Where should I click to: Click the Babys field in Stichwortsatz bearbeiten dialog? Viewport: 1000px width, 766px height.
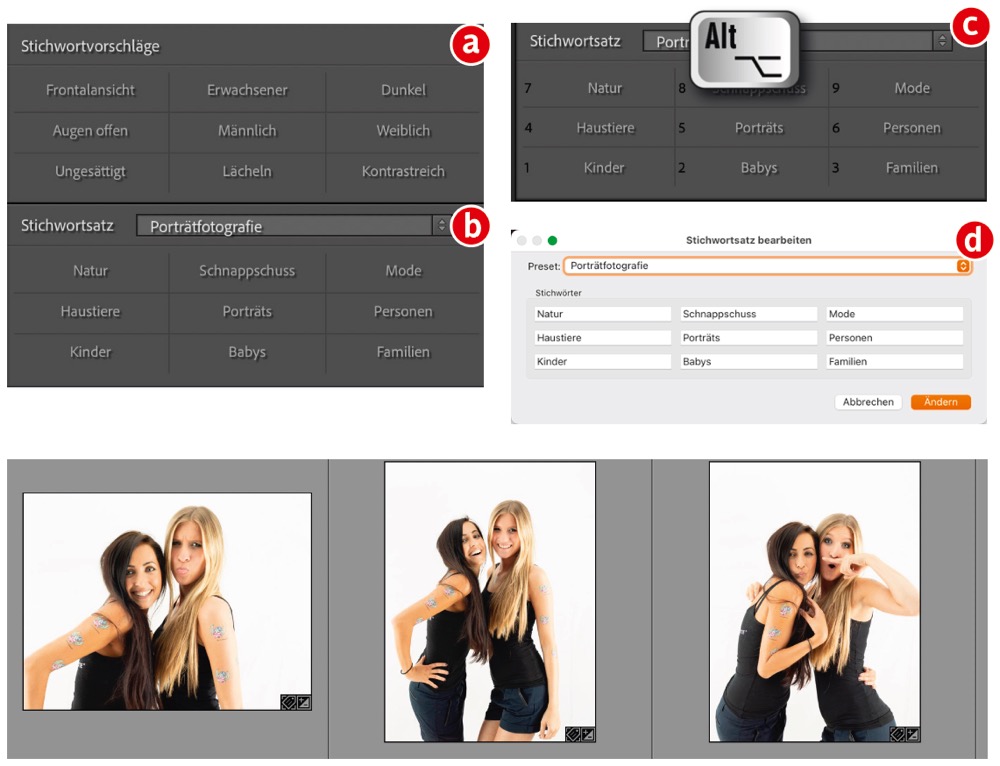click(749, 362)
